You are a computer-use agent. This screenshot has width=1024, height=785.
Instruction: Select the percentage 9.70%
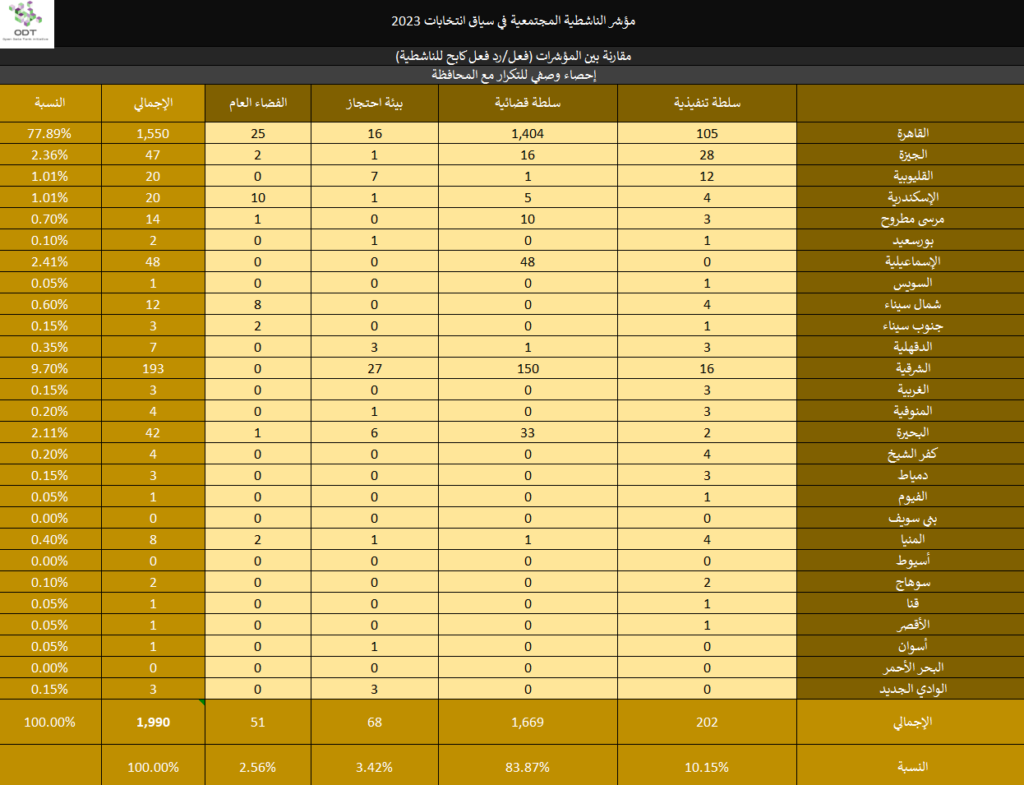tap(50, 368)
